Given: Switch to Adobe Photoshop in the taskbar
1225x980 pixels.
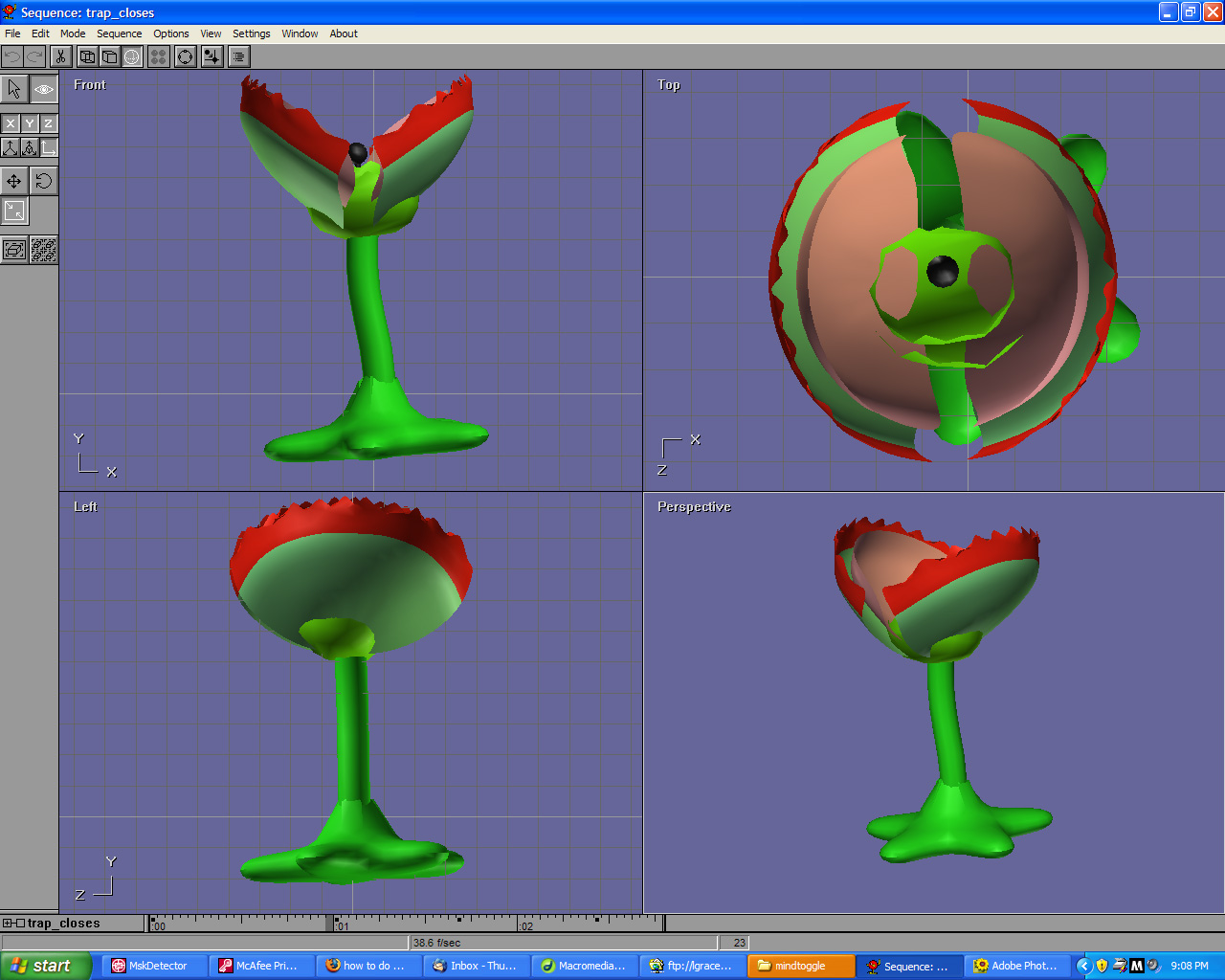Looking at the screenshot, I should click(x=1014, y=966).
